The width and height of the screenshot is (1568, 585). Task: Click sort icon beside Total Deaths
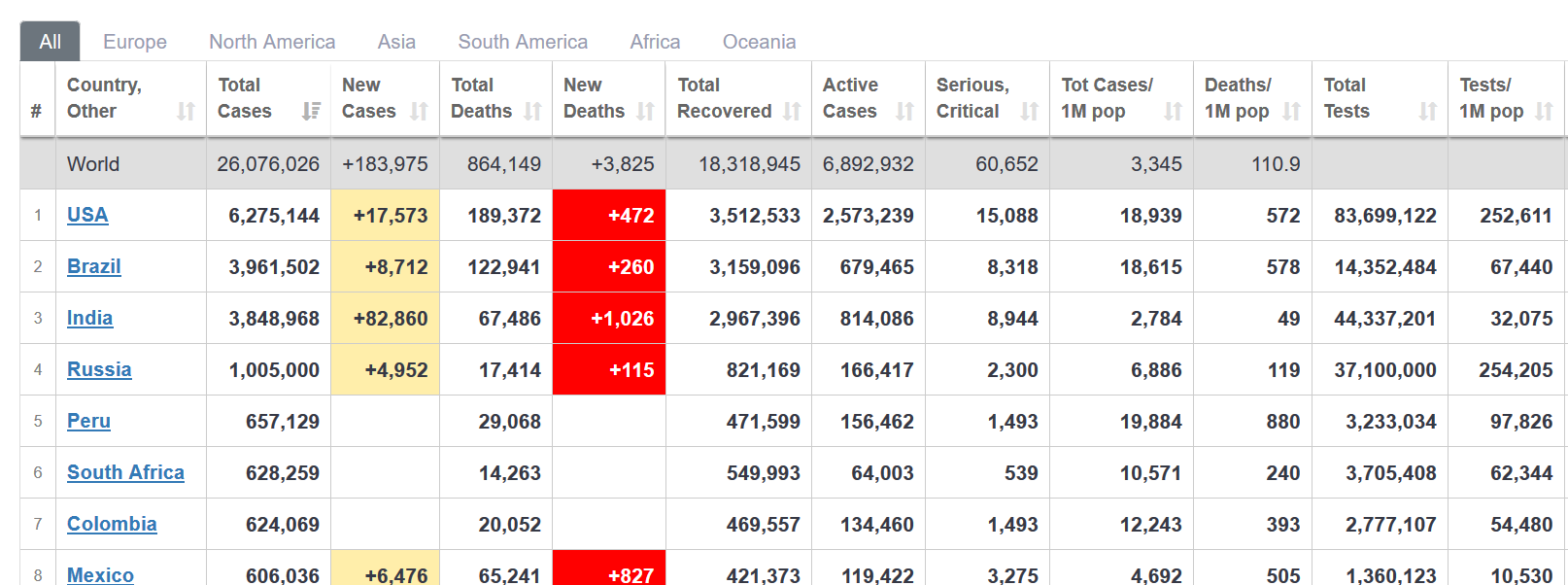click(x=532, y=112)
